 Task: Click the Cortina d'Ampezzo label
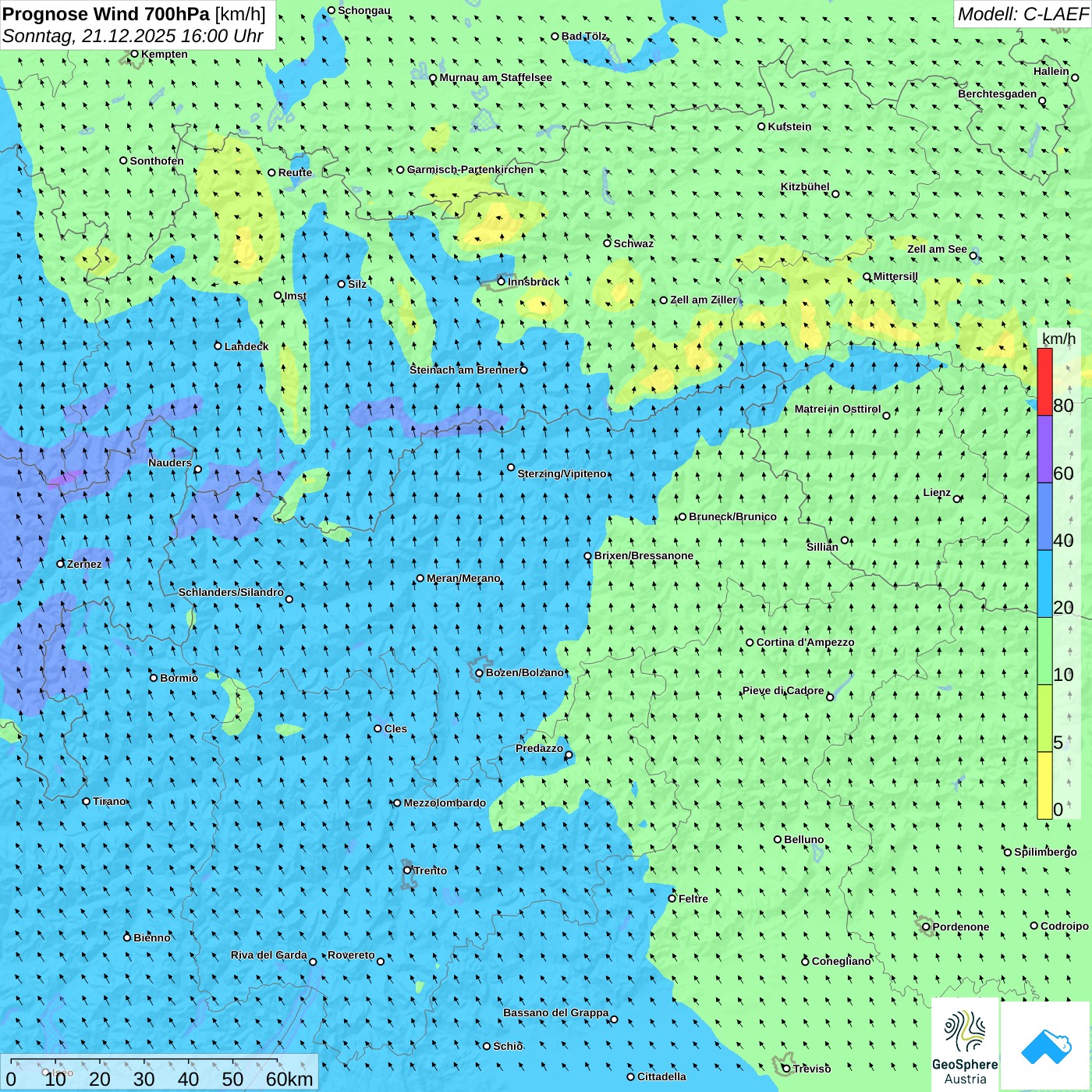pos(805,643)
